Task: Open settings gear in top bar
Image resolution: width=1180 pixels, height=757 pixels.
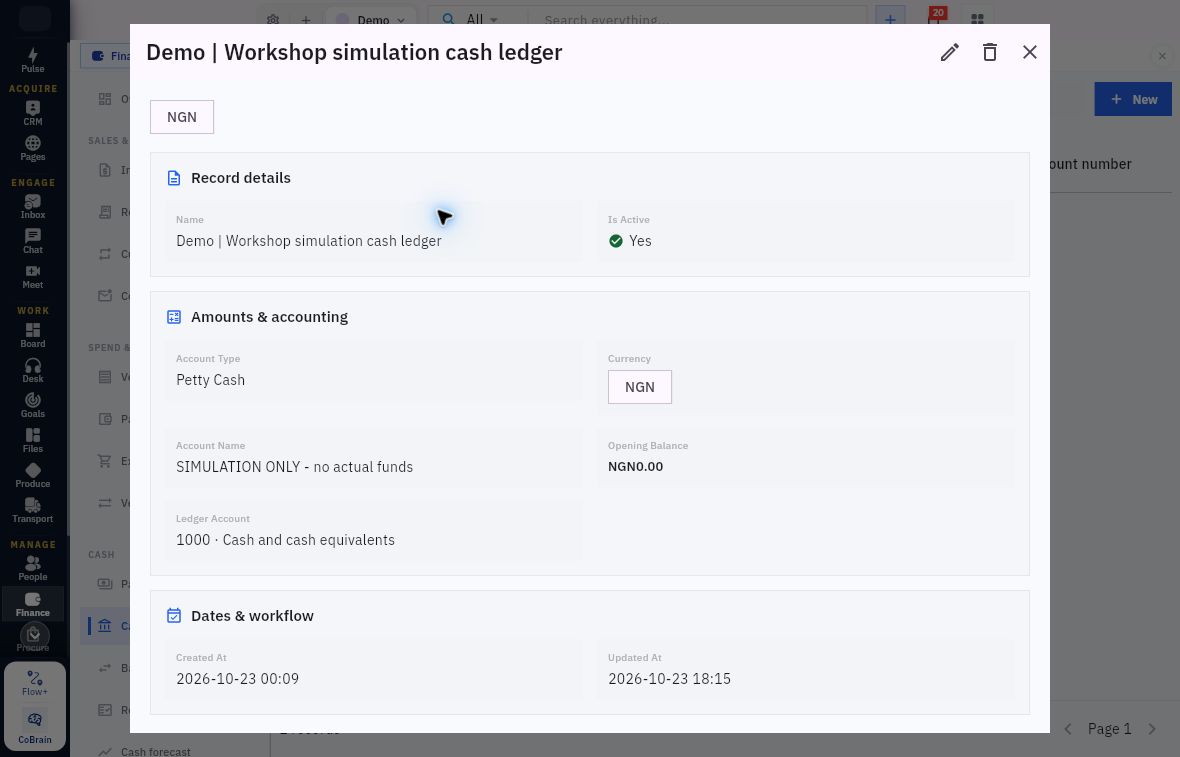Action: point(273,20)
